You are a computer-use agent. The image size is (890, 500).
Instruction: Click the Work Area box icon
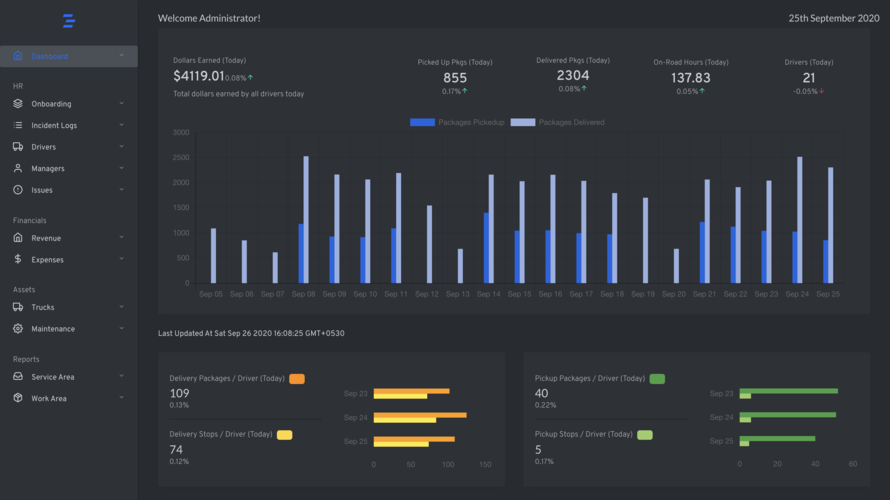click(x=18, y=398)
